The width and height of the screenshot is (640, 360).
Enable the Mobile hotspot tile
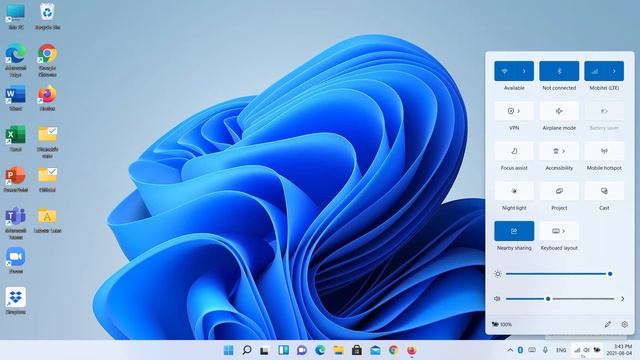(x=604, y=151)
